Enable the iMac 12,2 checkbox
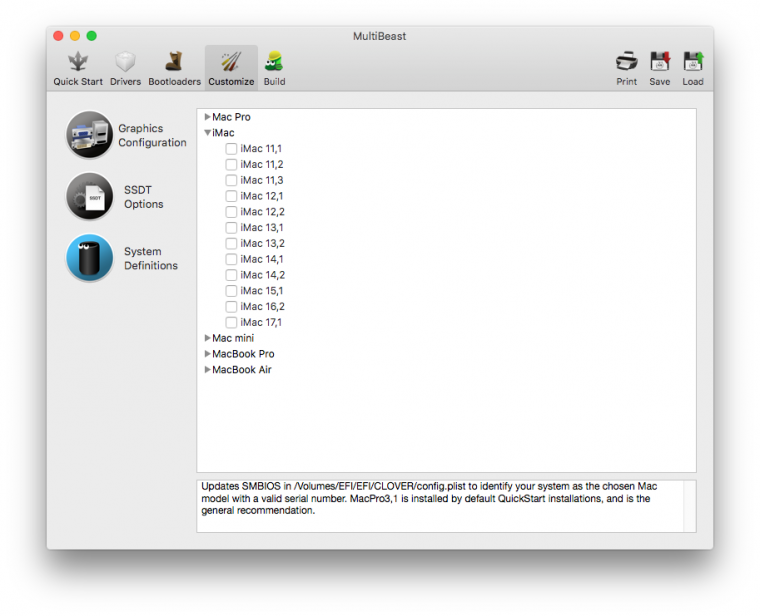 pos(231,212)
